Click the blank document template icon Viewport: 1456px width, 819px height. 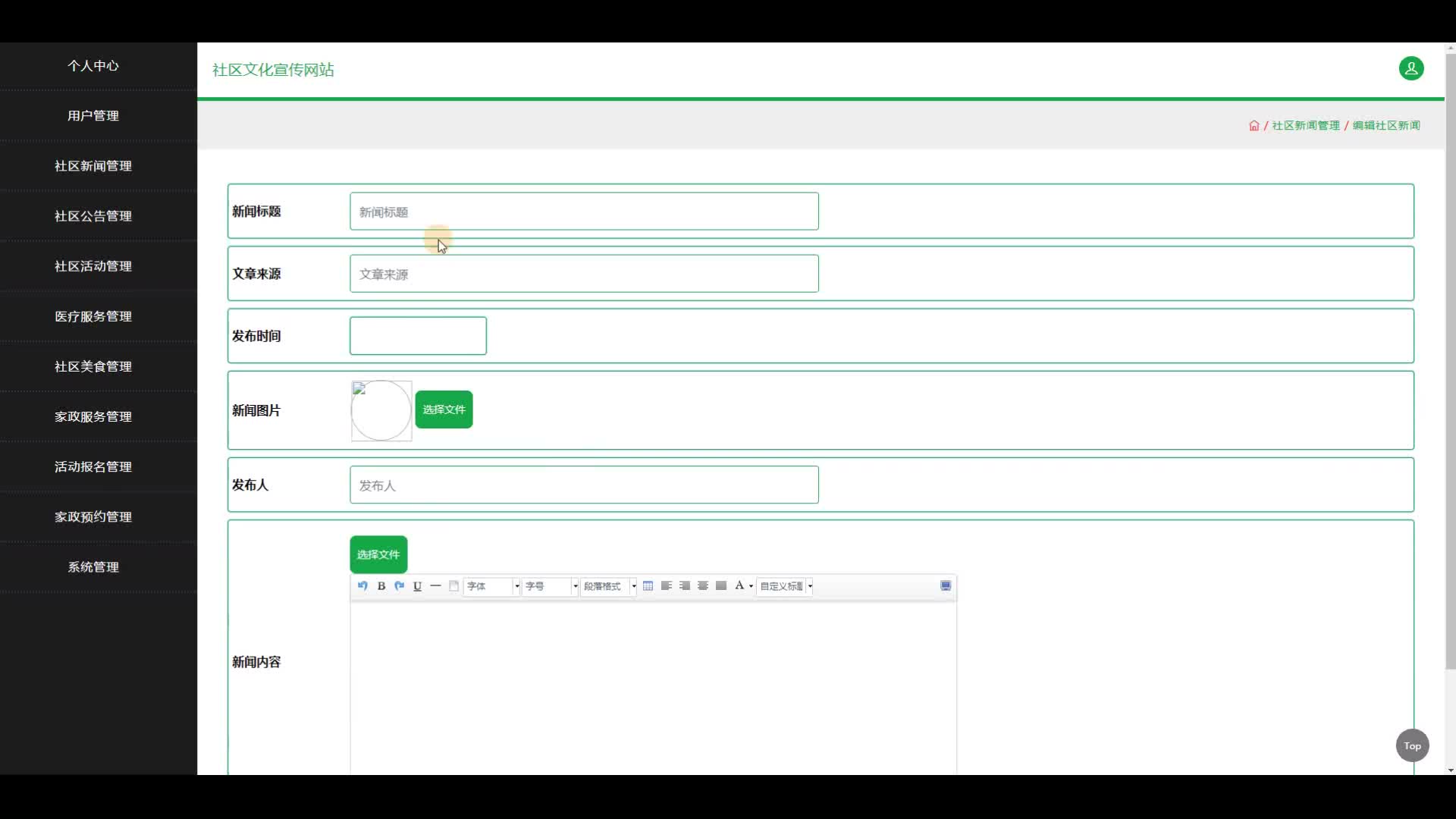click(x=453, y=585)
